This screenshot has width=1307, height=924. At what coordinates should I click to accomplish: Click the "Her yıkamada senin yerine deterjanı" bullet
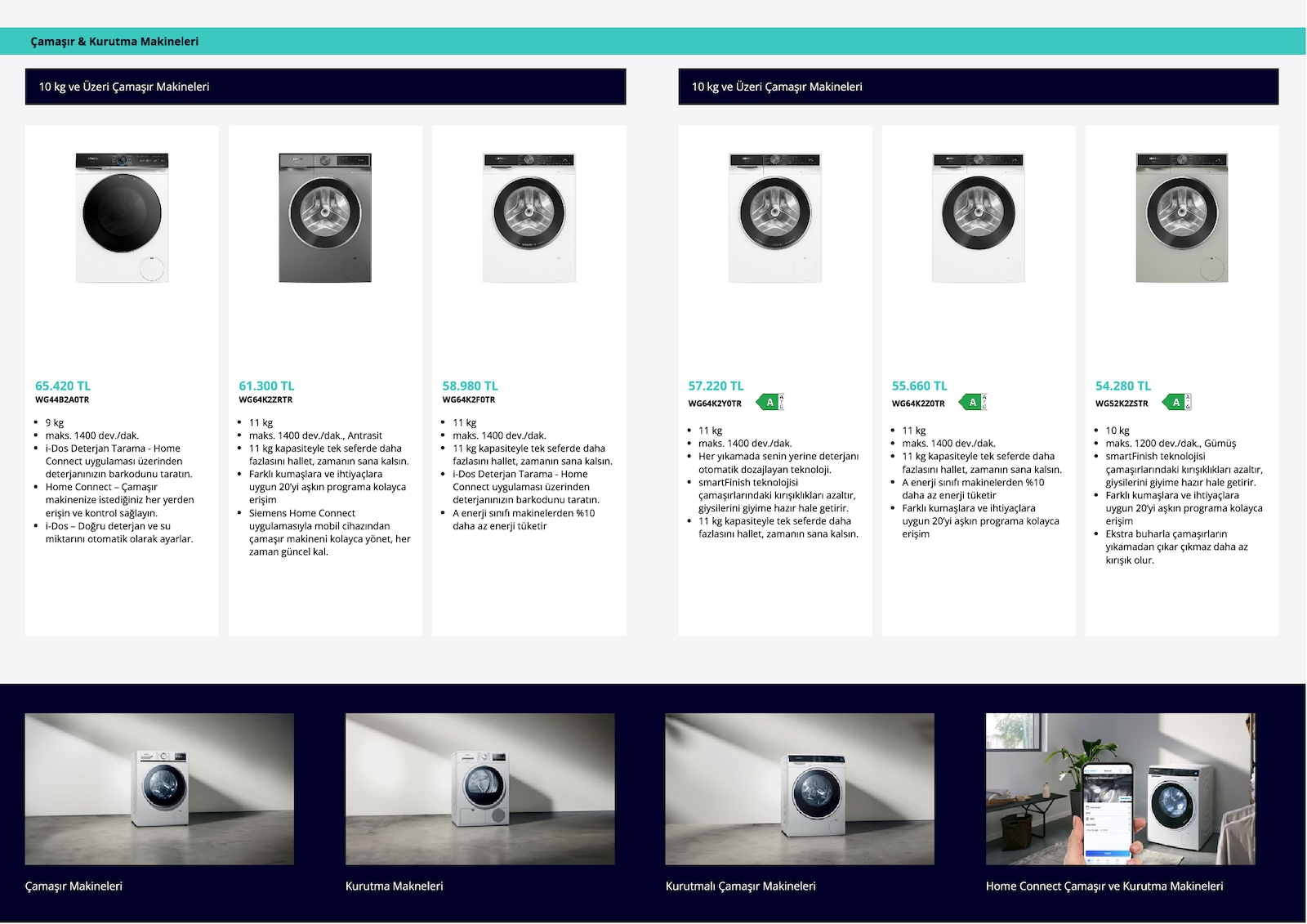pos(778,463)
